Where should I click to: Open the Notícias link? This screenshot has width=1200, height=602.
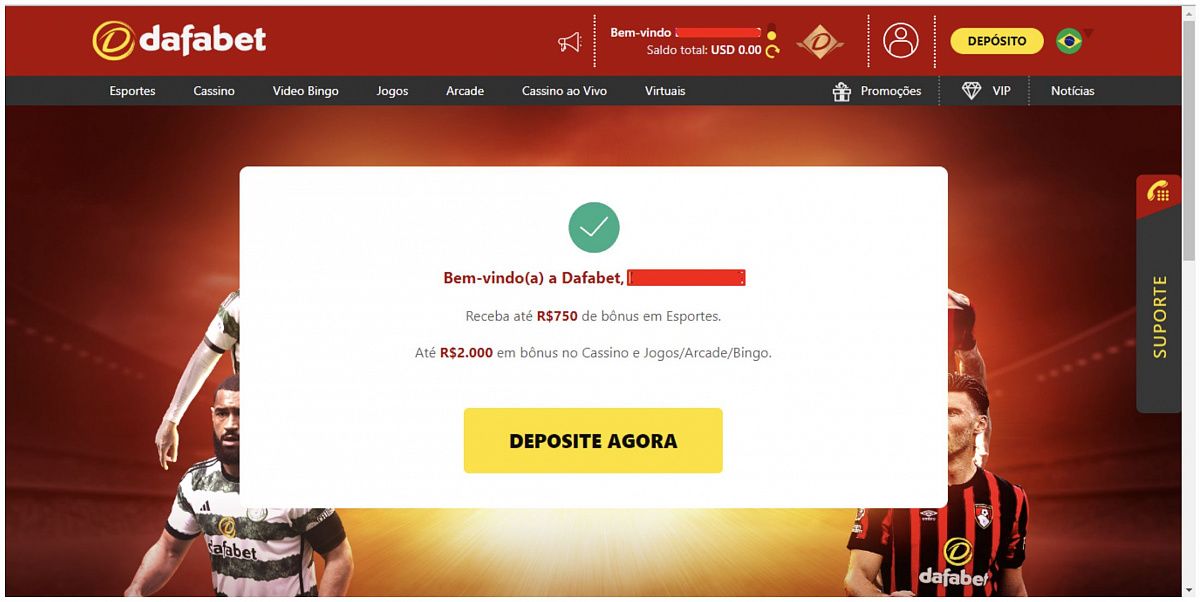(x=1072, y=91)
